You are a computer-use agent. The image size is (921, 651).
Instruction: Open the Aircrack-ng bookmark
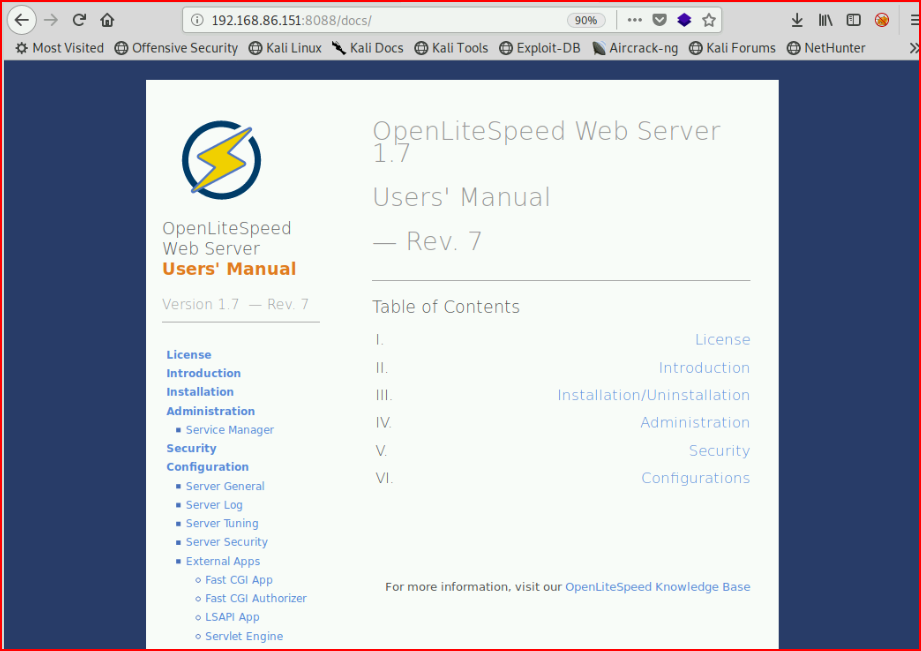pyautogui.click(x=635, y=48)
